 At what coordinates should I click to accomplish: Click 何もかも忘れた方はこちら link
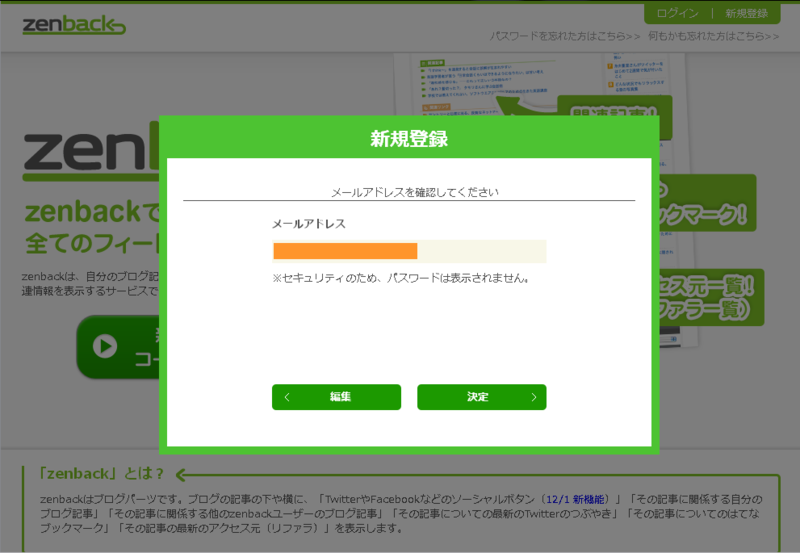[x=713, y=36]
